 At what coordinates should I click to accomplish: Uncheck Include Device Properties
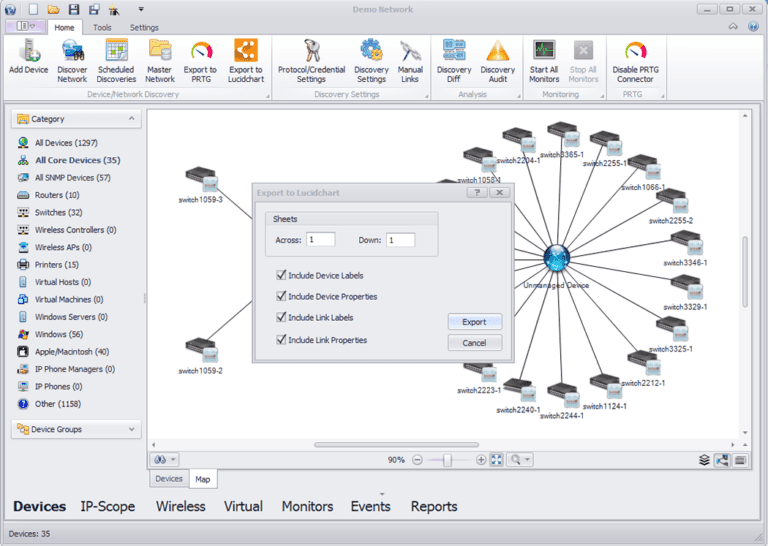[x=281, y=296]
